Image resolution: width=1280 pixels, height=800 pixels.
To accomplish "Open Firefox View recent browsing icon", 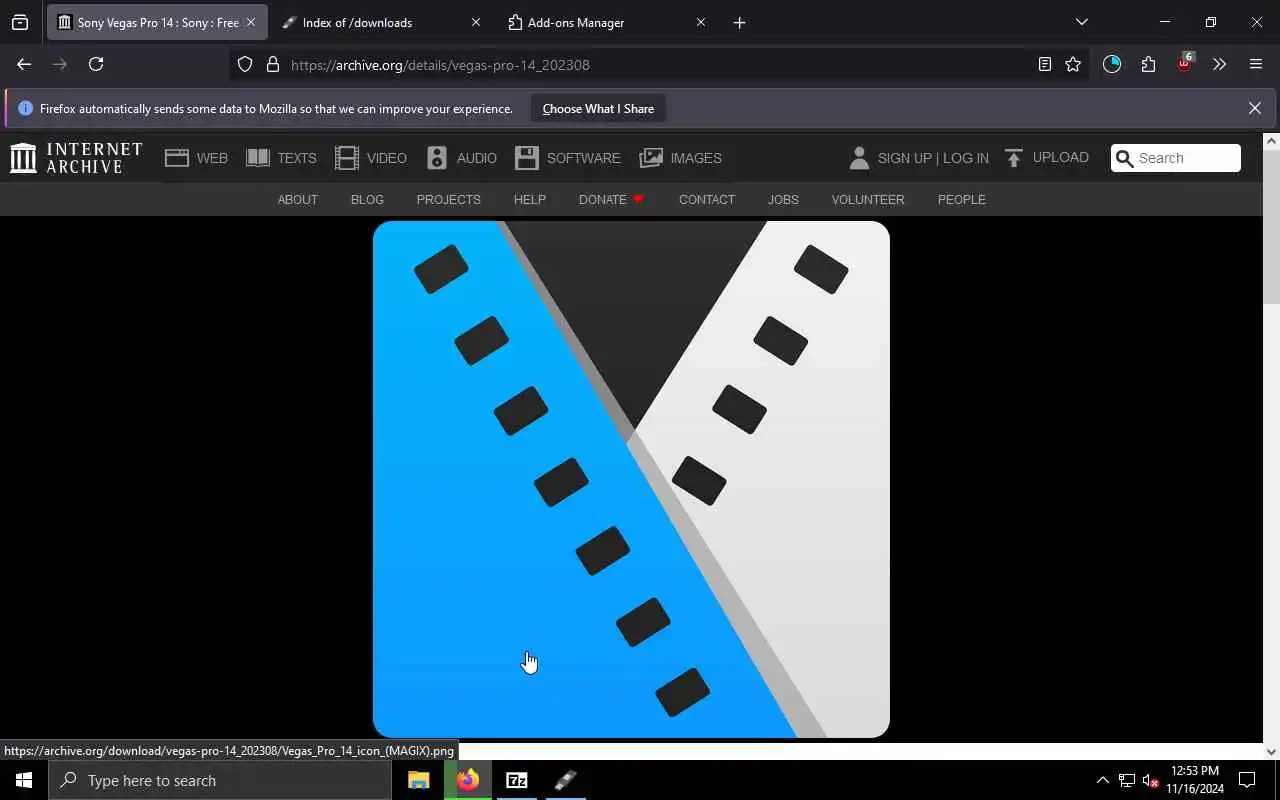I will (x=20, y=22).
